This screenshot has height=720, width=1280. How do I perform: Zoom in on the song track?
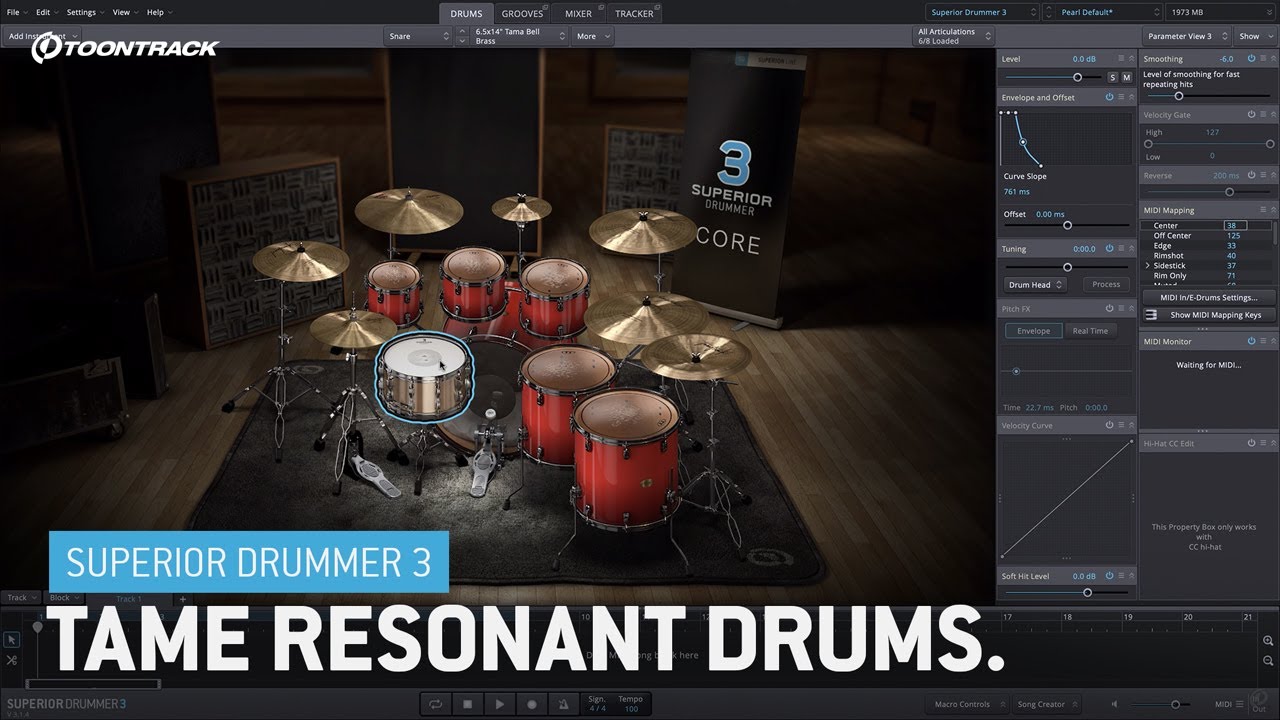coord(1268,641)
